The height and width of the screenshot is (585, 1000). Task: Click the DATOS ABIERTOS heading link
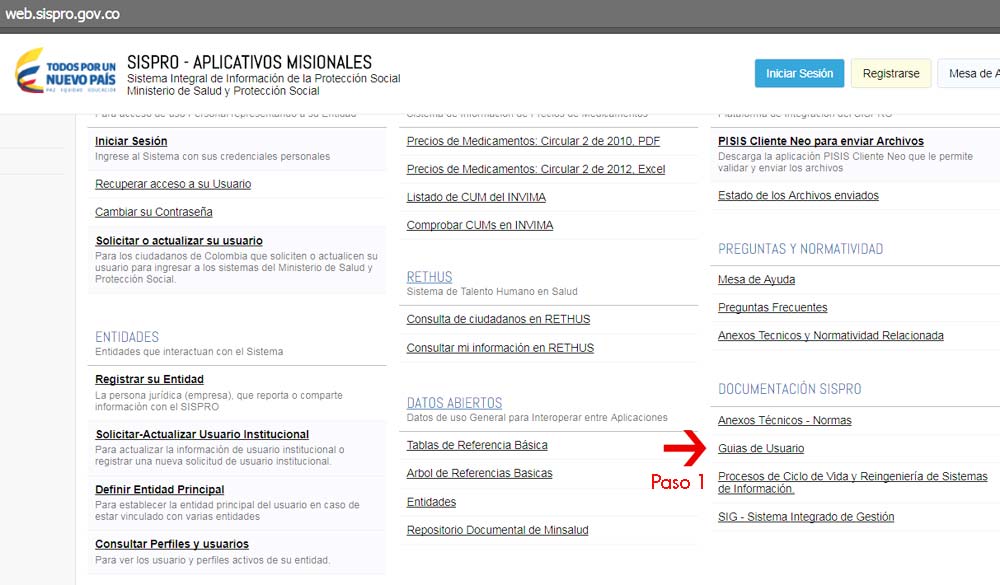(454, 403)
